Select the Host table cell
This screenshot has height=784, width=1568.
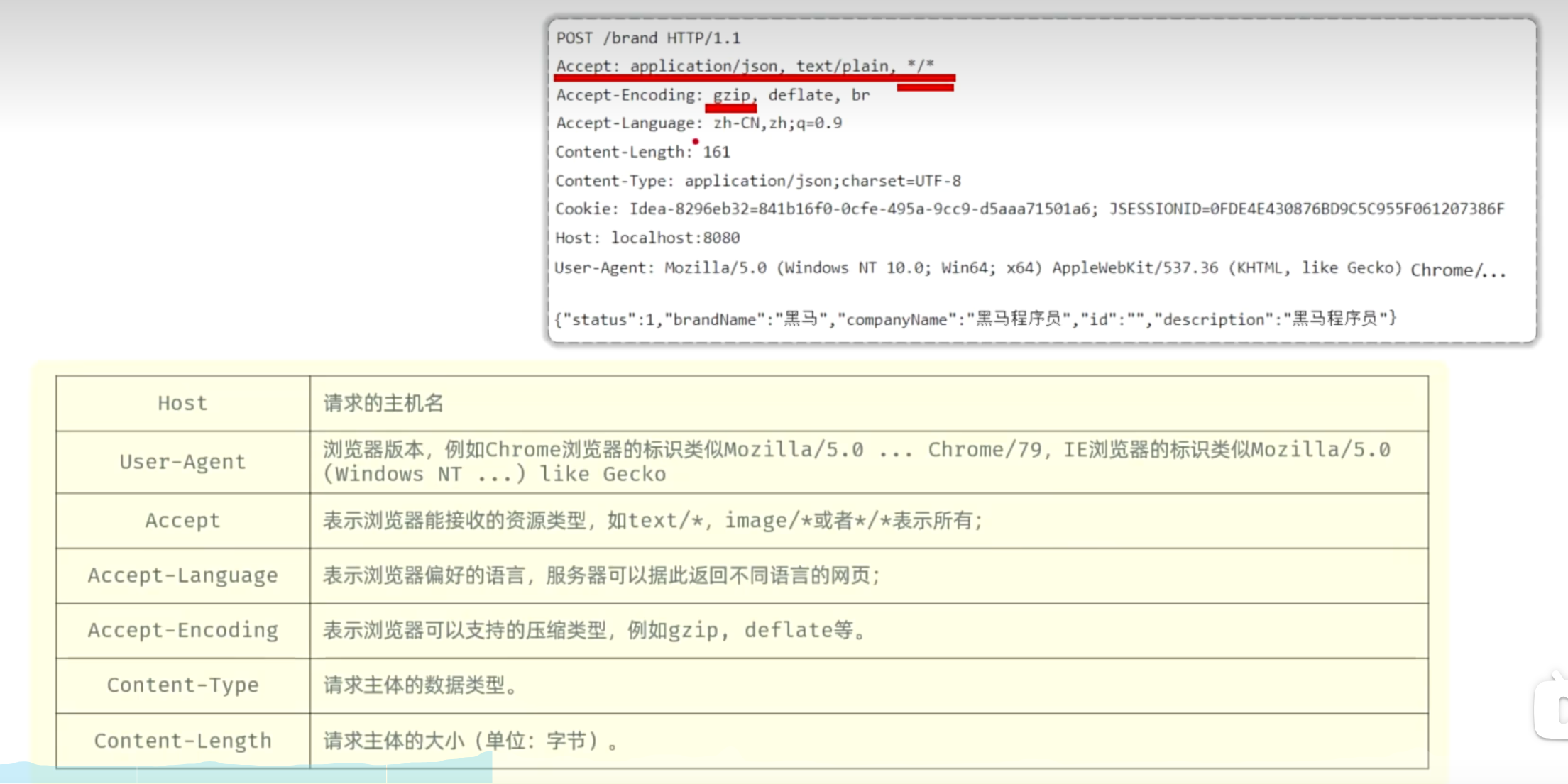pos(182,403)
